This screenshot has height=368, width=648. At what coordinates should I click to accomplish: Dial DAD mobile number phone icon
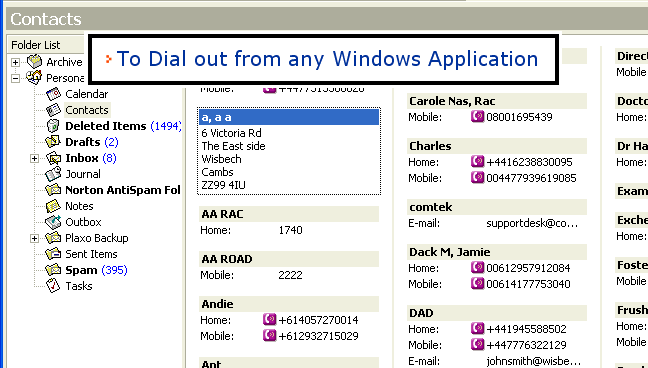click(x=477, y=344)
